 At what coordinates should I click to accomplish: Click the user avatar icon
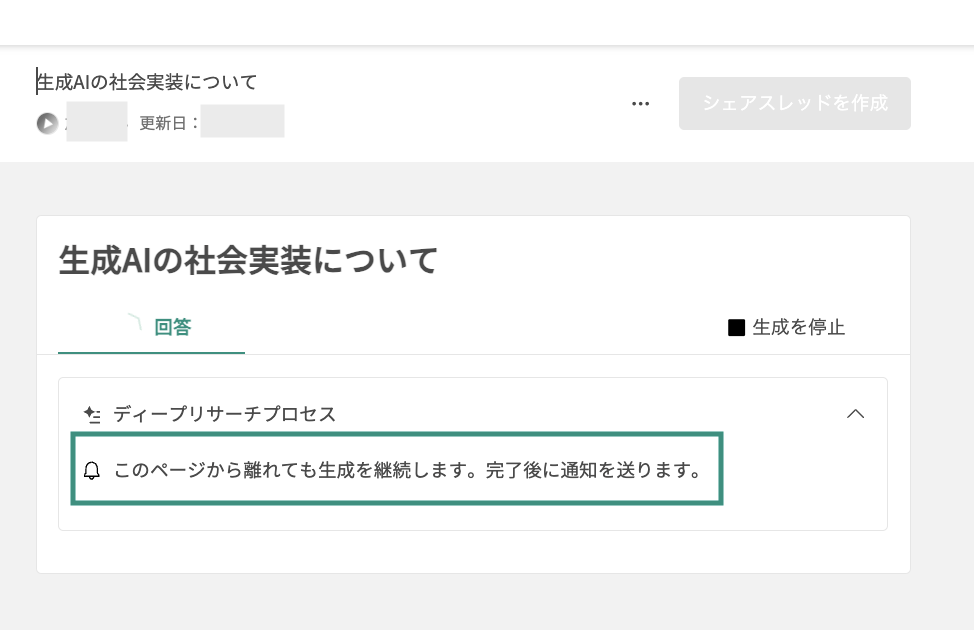tap(47, 123)
